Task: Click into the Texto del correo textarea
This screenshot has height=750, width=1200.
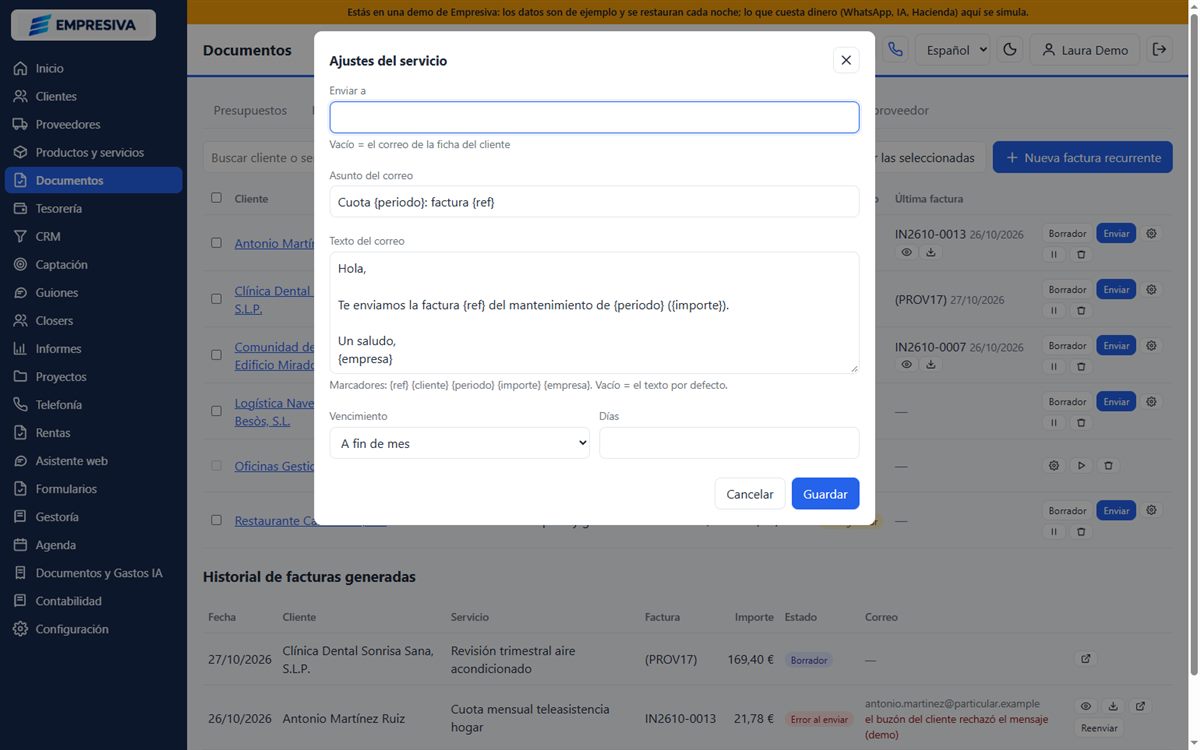Action: [x=594, y=313]
